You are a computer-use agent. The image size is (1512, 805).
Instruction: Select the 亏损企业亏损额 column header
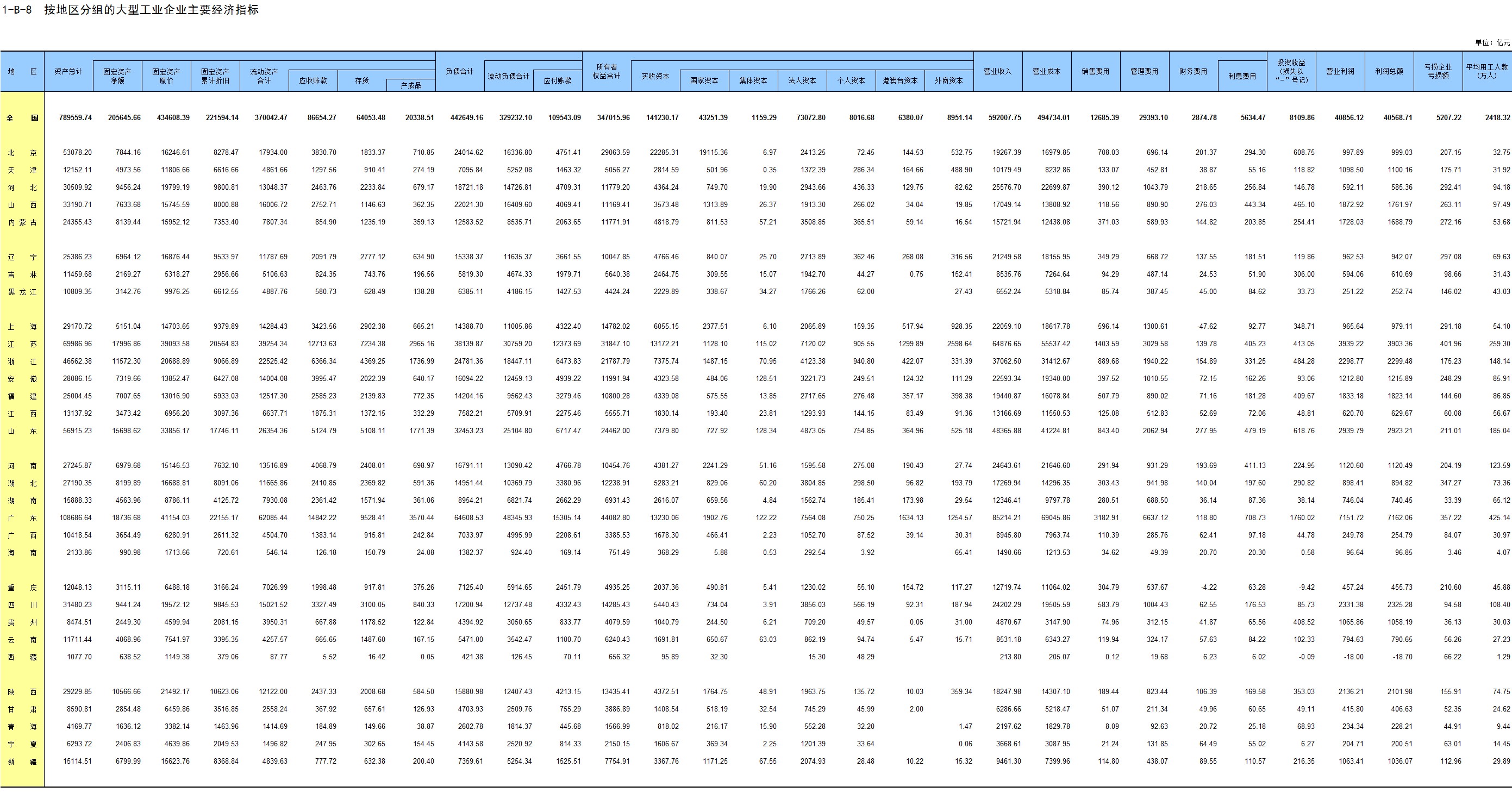click(x=1438, y=72)
